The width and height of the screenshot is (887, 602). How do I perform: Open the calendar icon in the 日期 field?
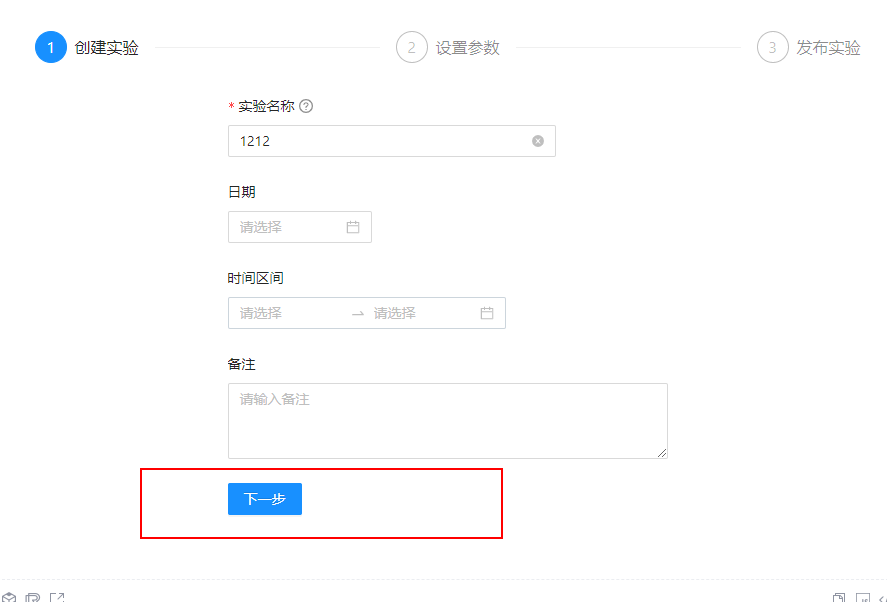point(352,227)
